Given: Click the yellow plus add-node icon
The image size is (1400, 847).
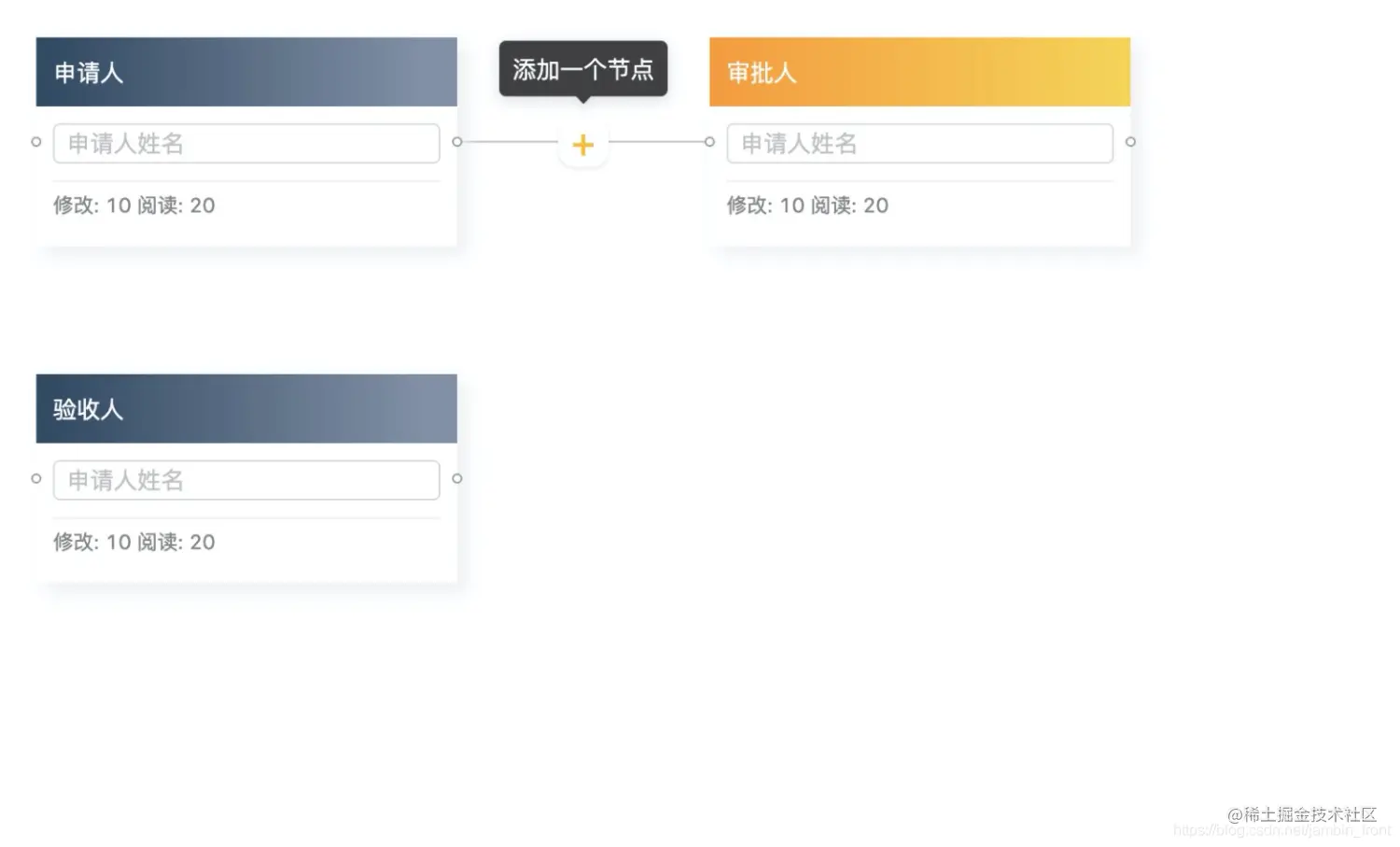Looking at the screenshot, I should pyautogui.click(x=582, y=145).
